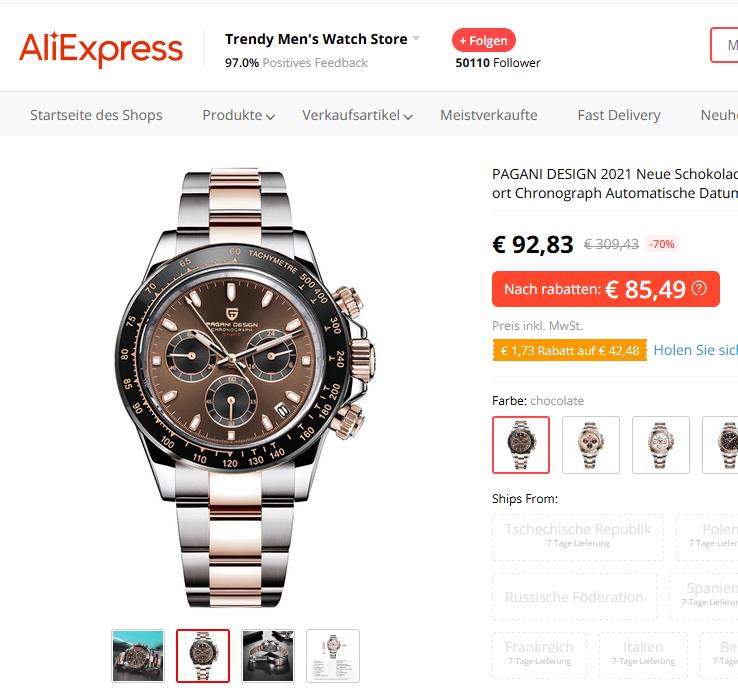Select the white dial watch color variant
738x695 pixels.
coord(661,445)
